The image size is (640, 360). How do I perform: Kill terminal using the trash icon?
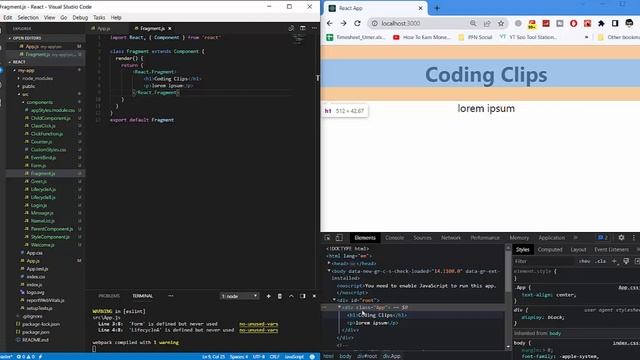click(x=280, y=296)
